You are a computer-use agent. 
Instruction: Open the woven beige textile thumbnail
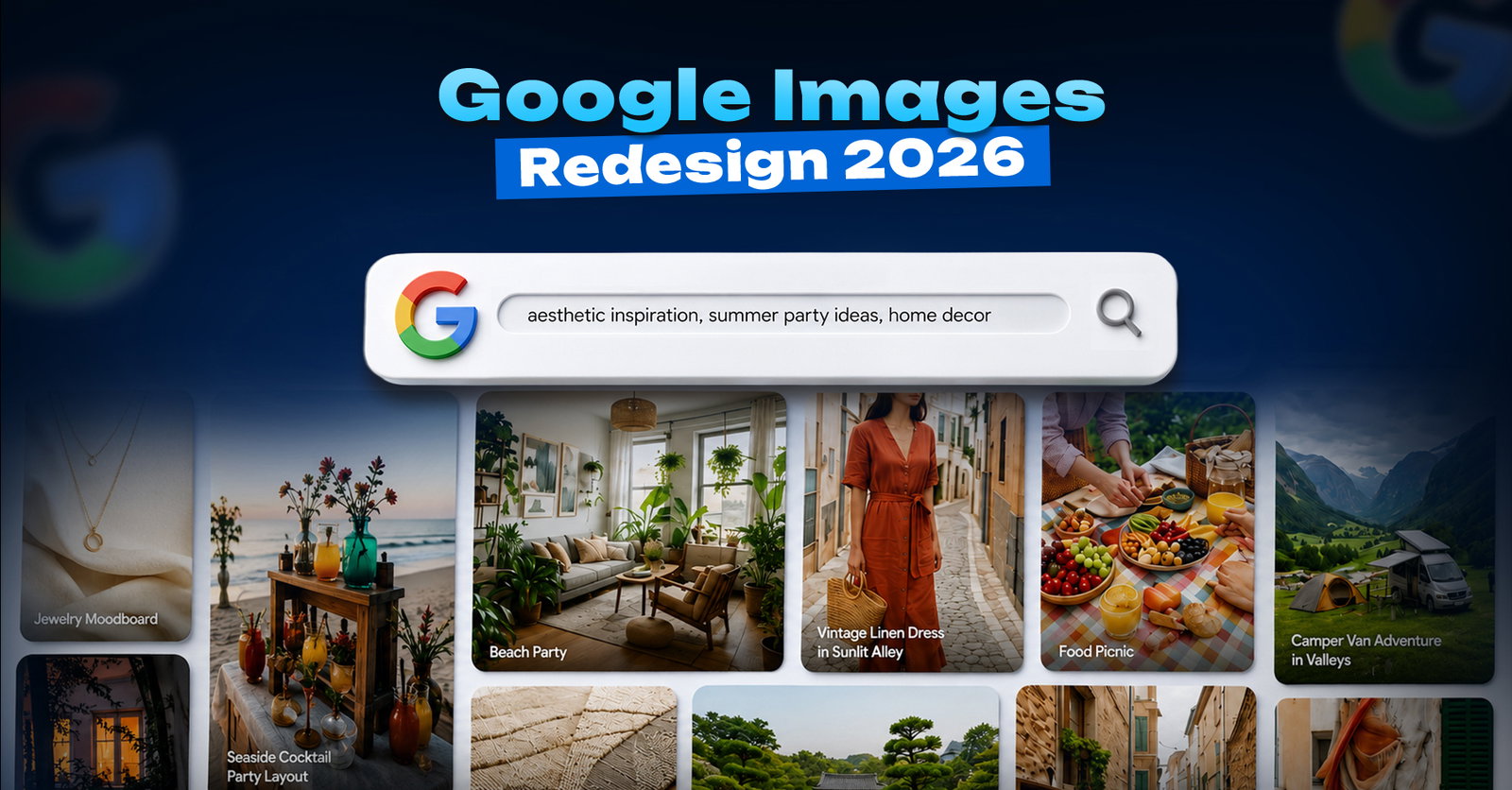(x=575, y=738)
